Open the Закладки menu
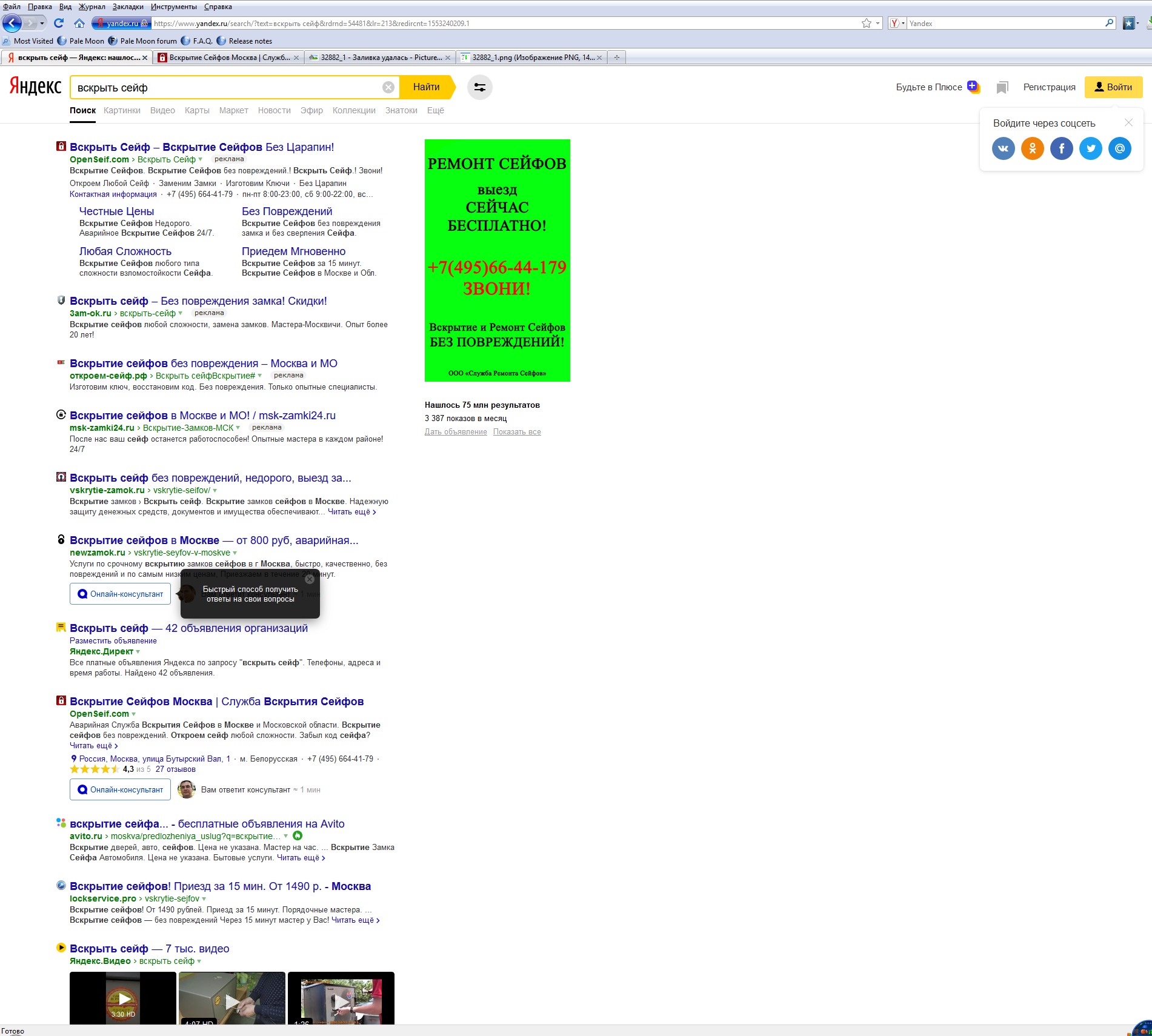 [x=128, y=7]
